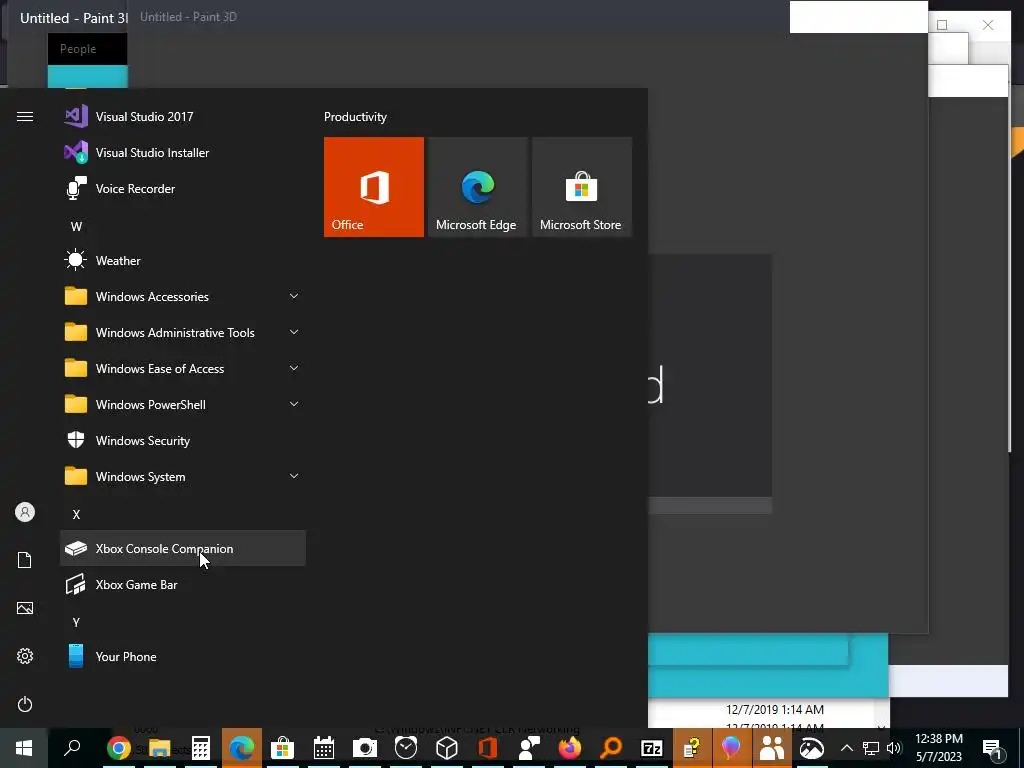
Task: Open Feedback Hub from the taskbar
Action: pos(529,748)
